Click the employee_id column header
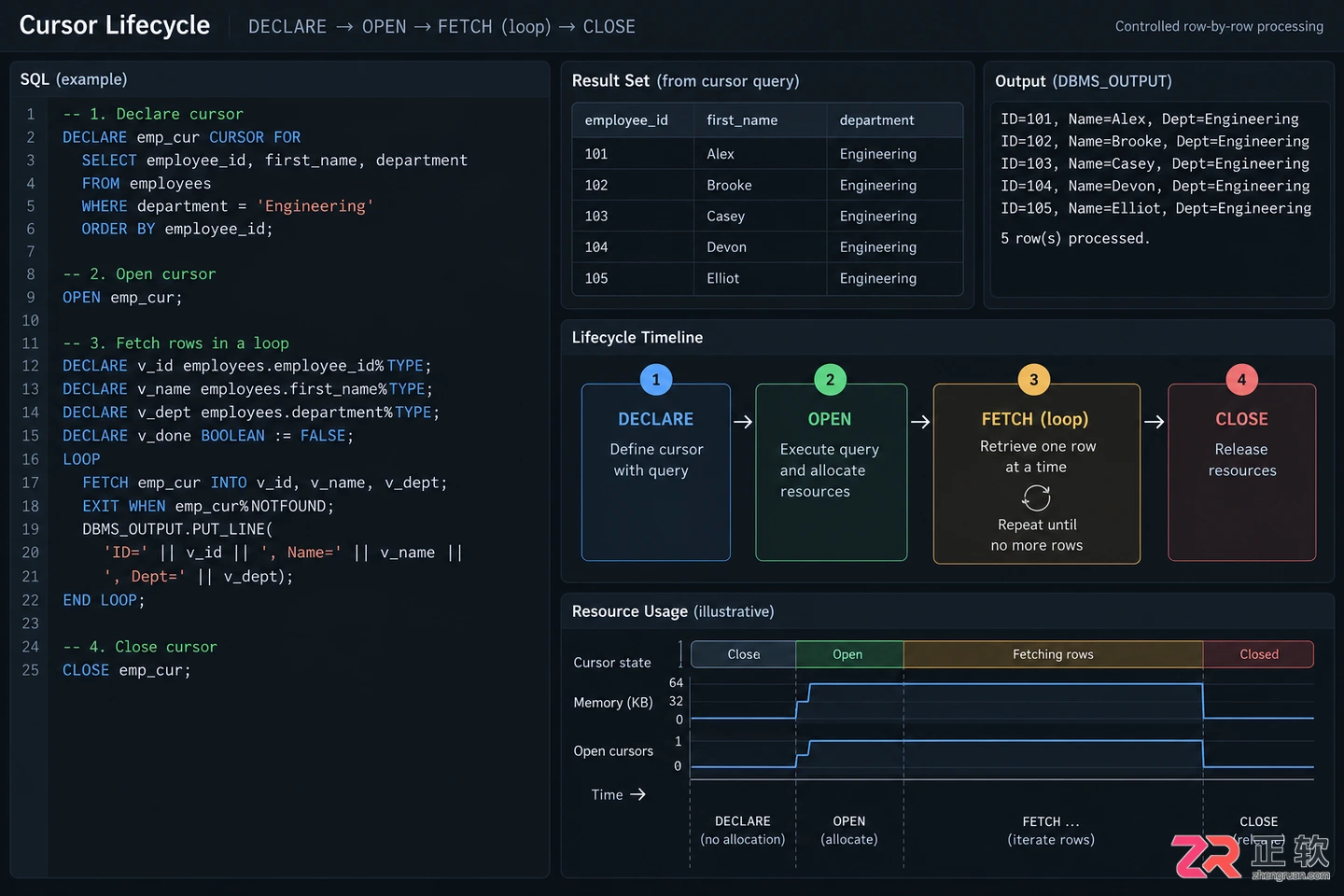Image resolution: width=1344 pixels, height=896 pixels. pos(626,120)
